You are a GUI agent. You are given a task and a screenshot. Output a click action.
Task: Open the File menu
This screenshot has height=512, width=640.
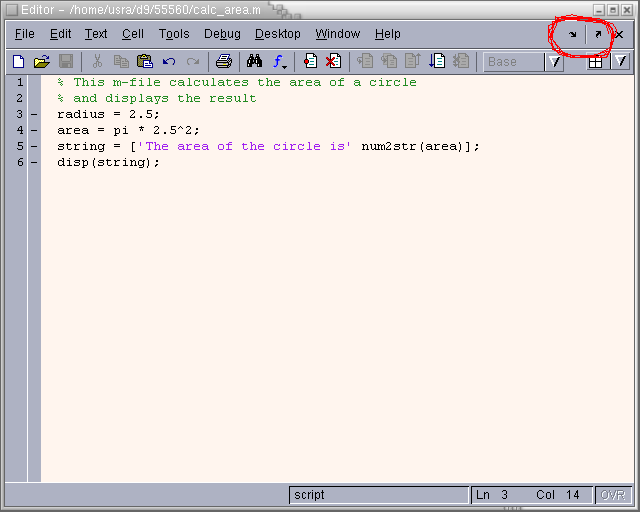(x=24, y=34)
